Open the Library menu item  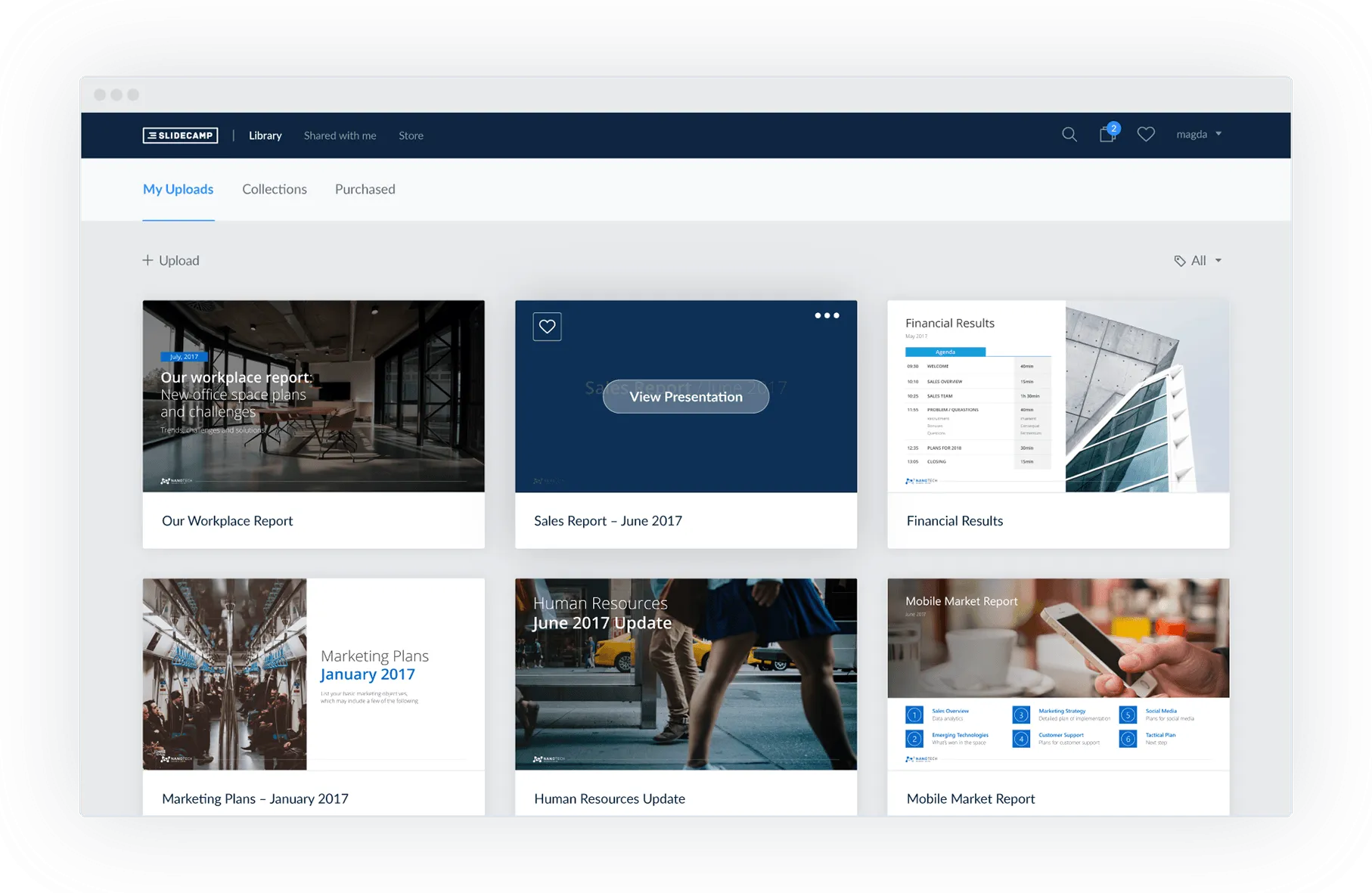265,135
